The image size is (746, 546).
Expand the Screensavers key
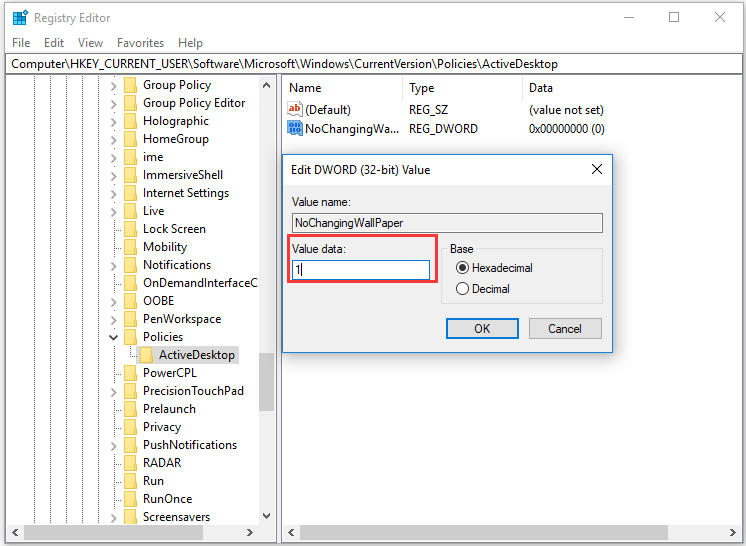point(113,518)
